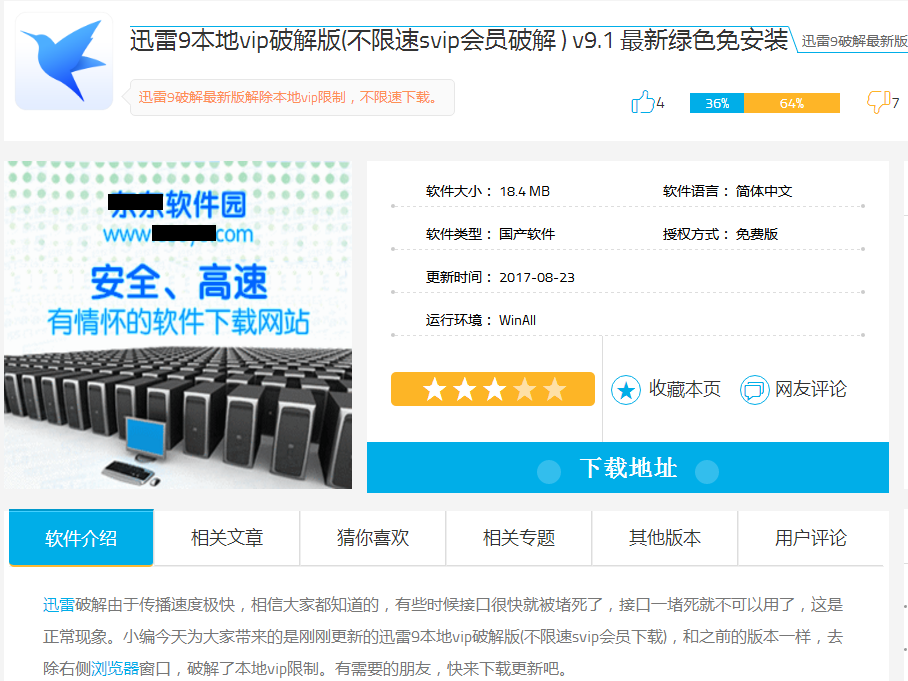
Task: Click the chat bubble icon beside 网友评论
Action: pos(754,390)
